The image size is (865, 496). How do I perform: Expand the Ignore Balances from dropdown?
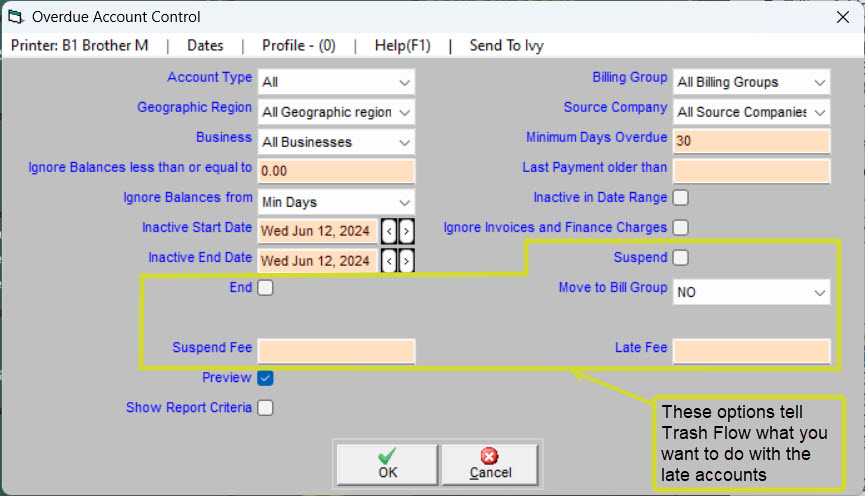tap(336, 202)
